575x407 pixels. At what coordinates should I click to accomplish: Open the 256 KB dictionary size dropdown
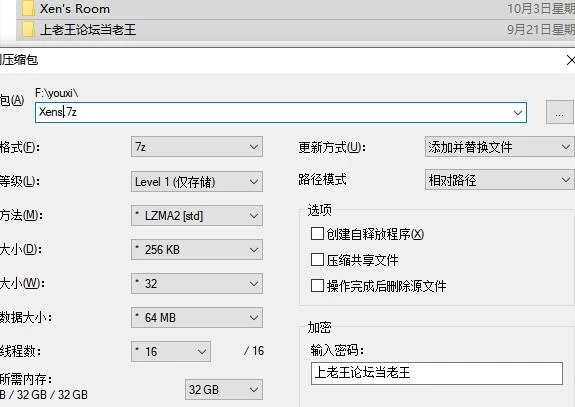(197, 250)
